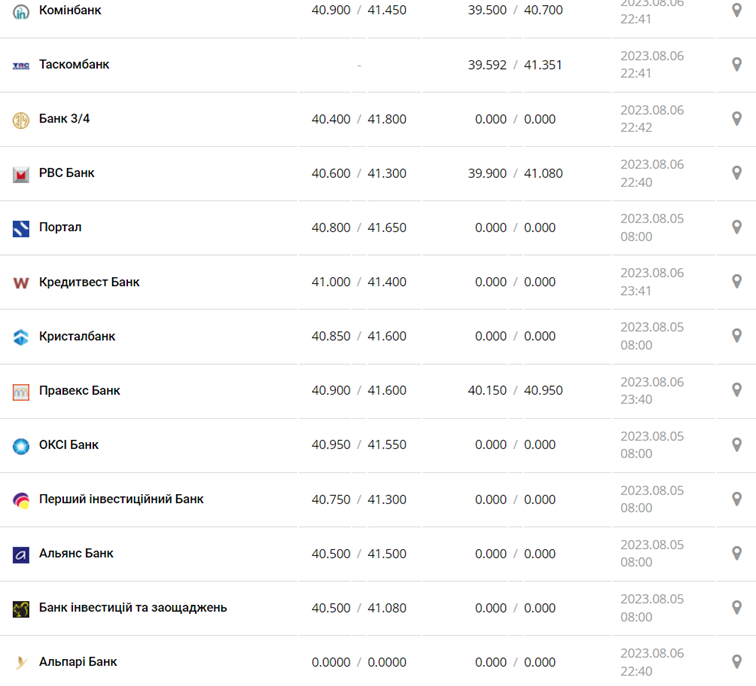Screen dimensions: 756x686
Task: Open map location pin for Альпарі Банк
Action: pos(737,662)
